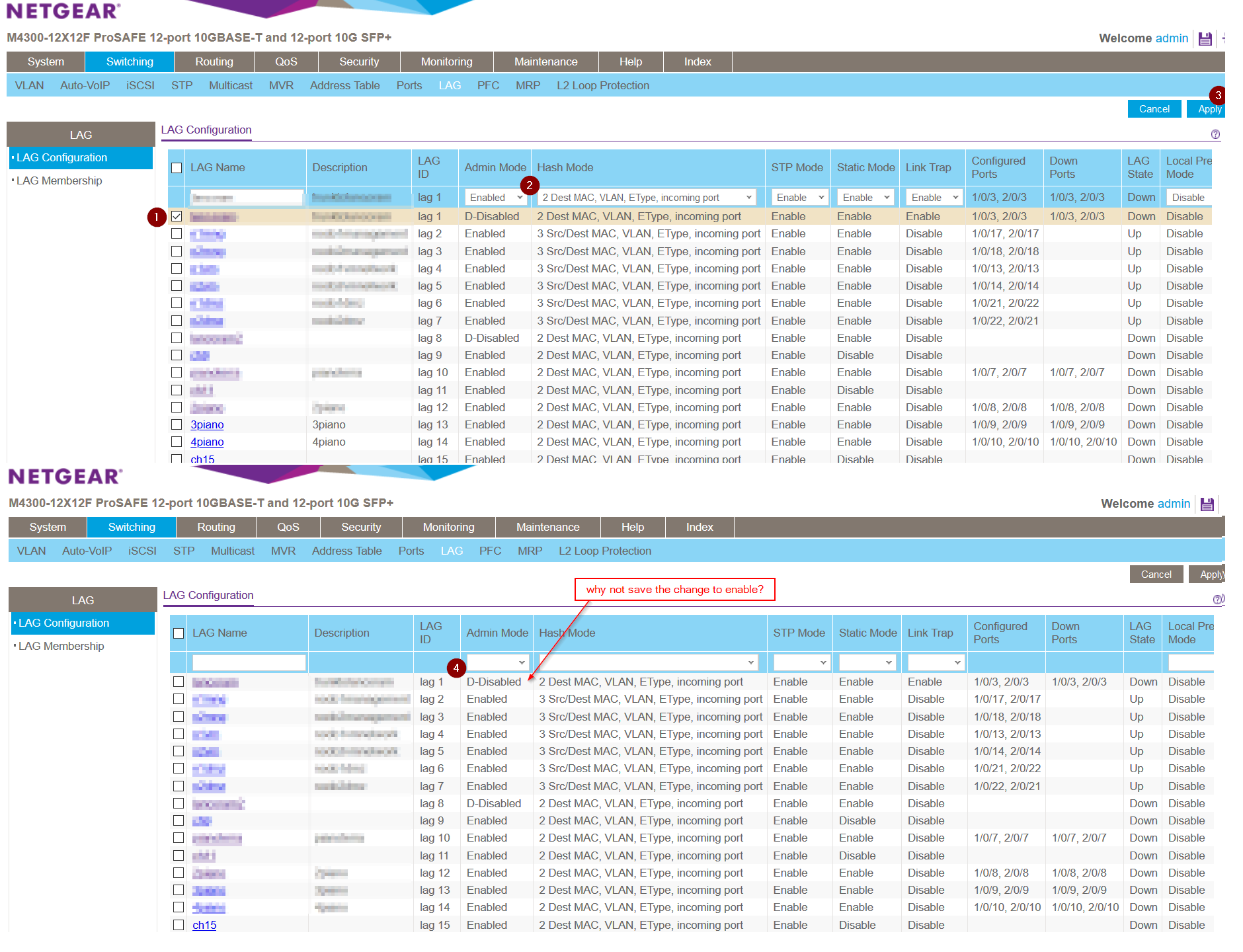Uncheck the selected lag 1 row checkbox

point(177,216)
